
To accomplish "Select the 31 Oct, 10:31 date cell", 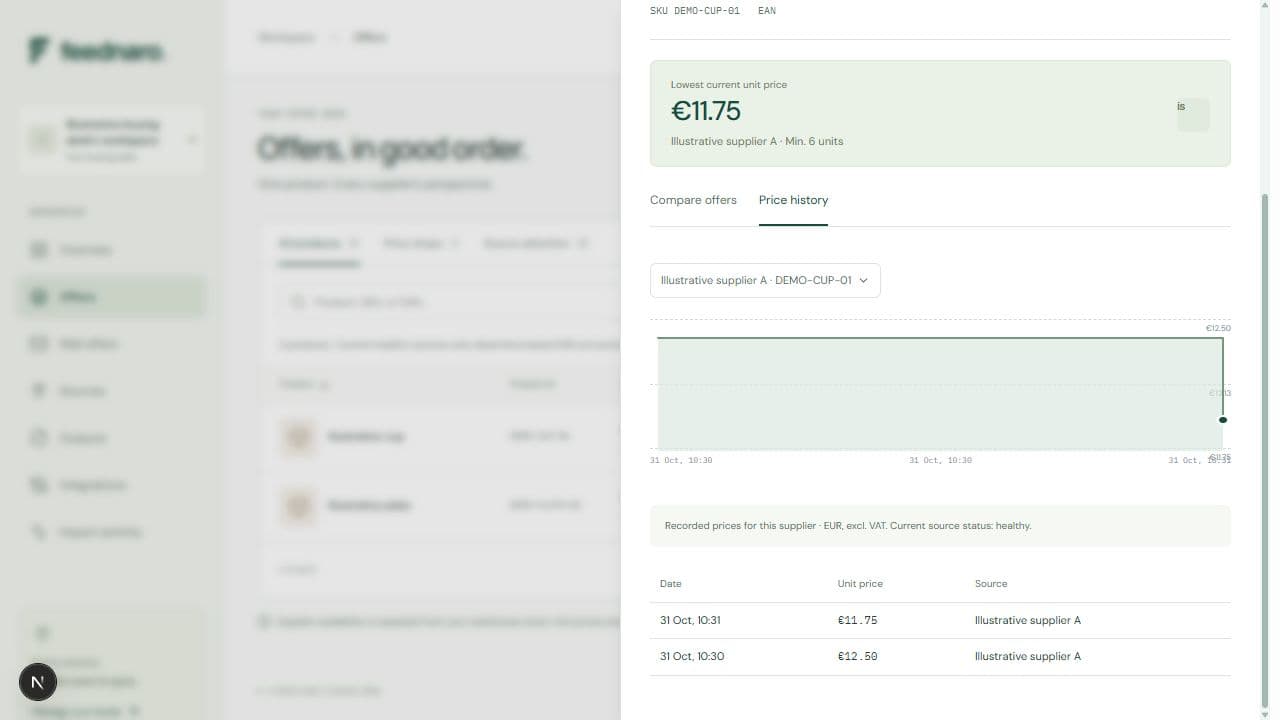I will tap(690, 620).
